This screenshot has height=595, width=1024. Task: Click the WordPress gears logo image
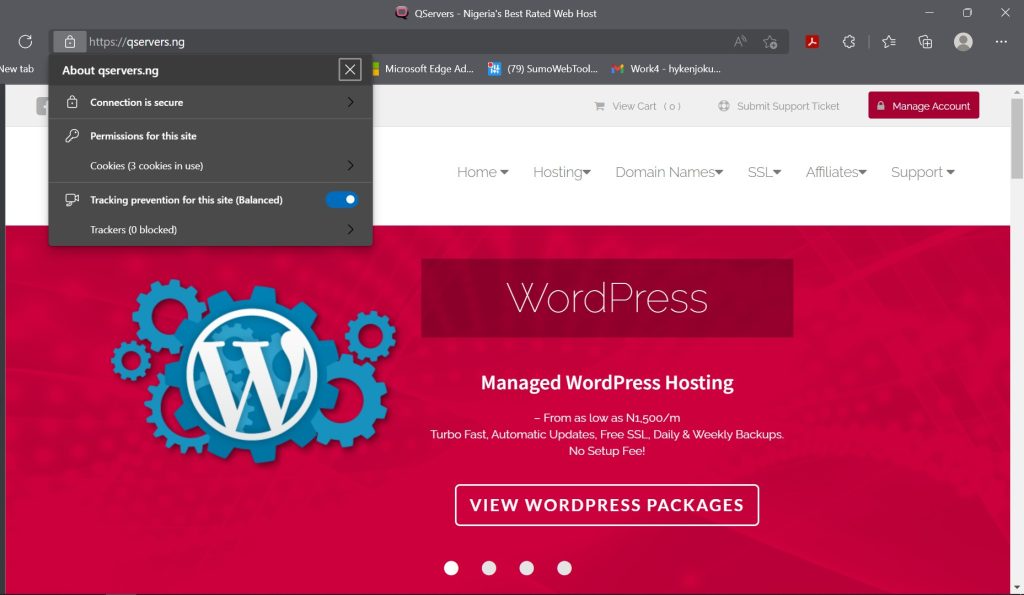253,371
